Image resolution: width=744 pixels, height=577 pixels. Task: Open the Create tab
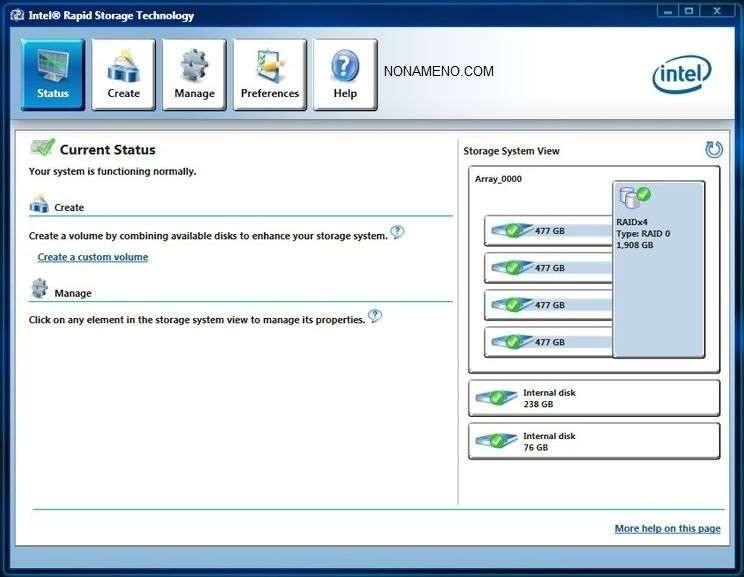(x=124, y=74)
